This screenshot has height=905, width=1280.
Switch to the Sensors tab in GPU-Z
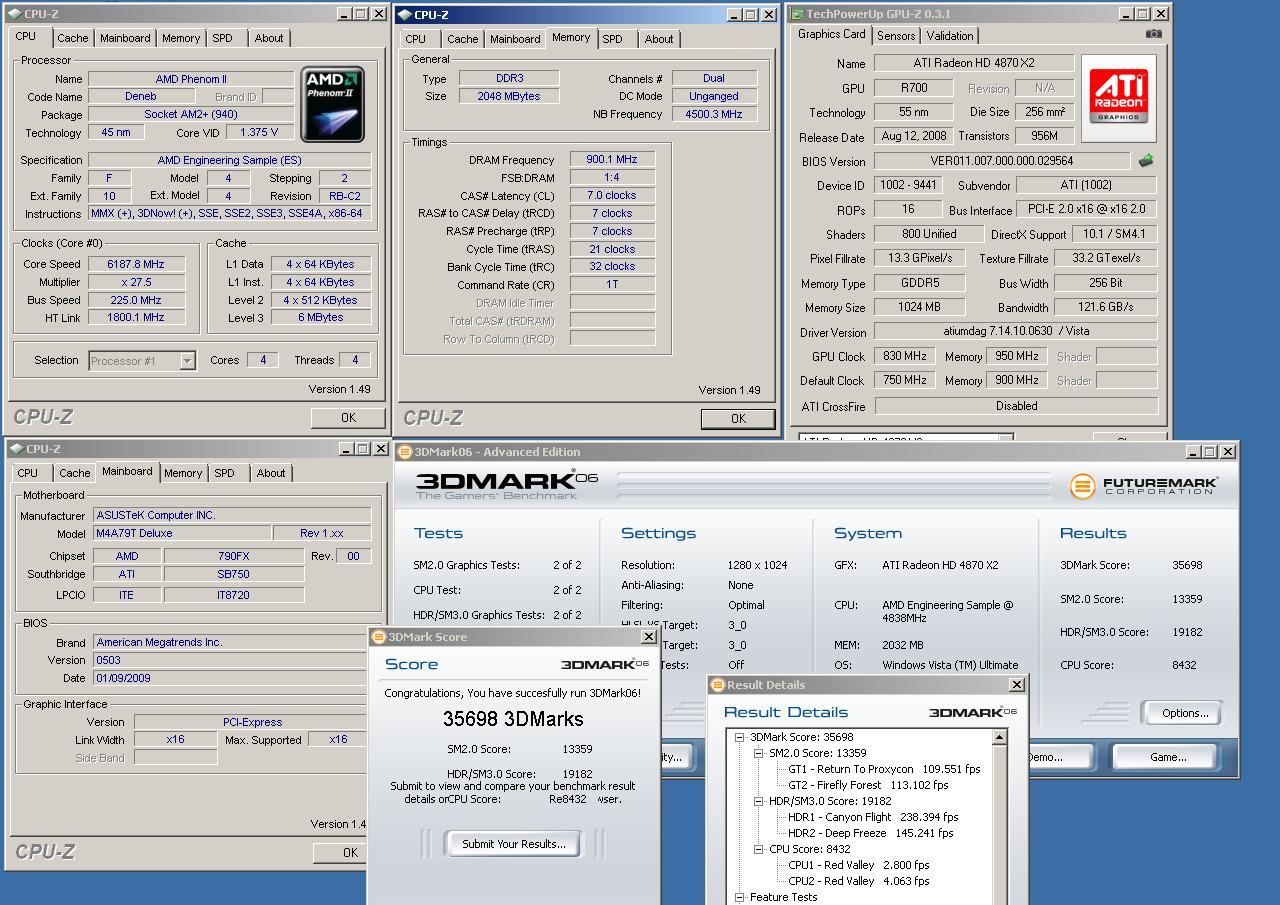(x=896, y=35)
